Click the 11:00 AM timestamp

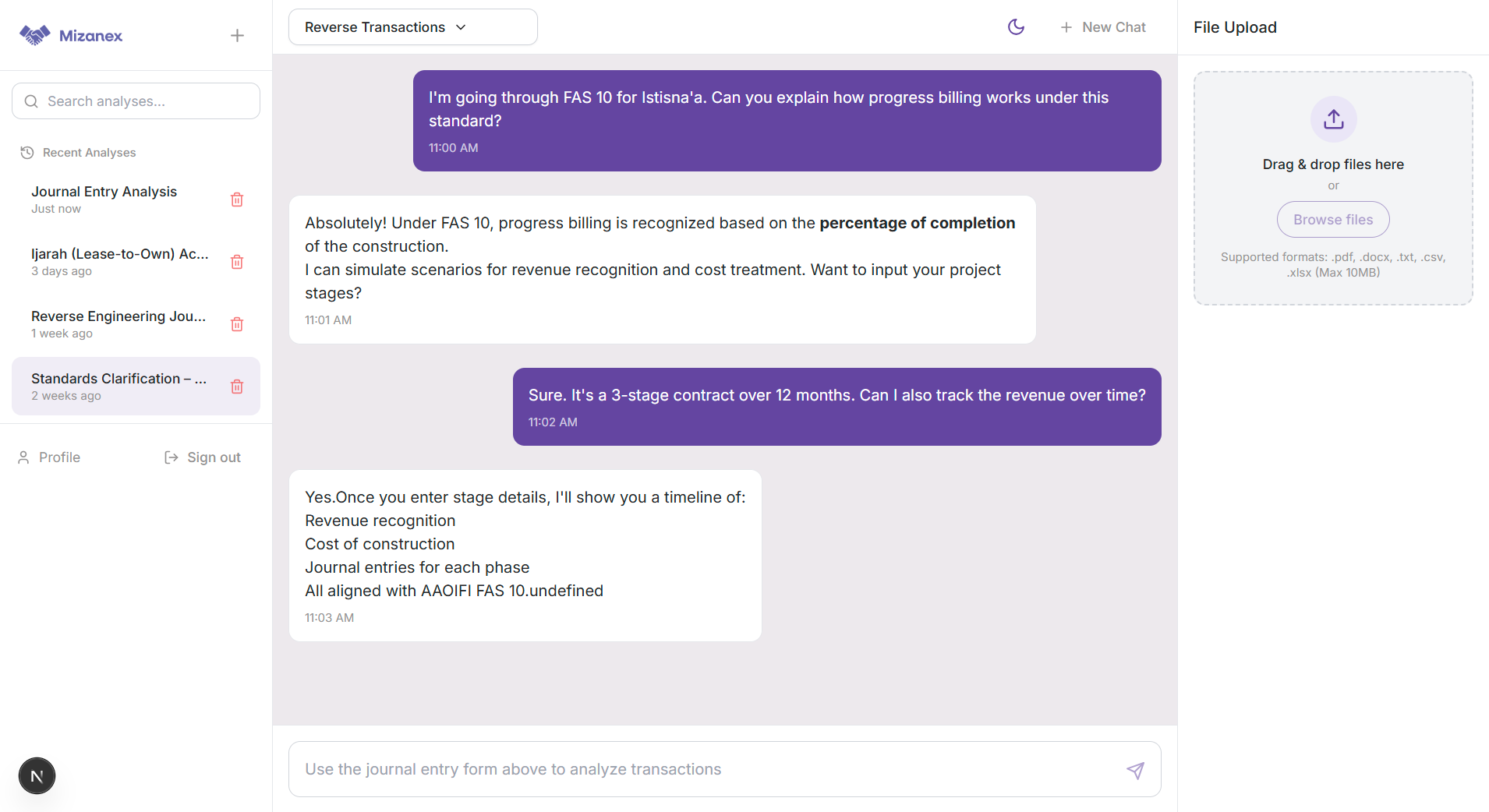[453, 148]
